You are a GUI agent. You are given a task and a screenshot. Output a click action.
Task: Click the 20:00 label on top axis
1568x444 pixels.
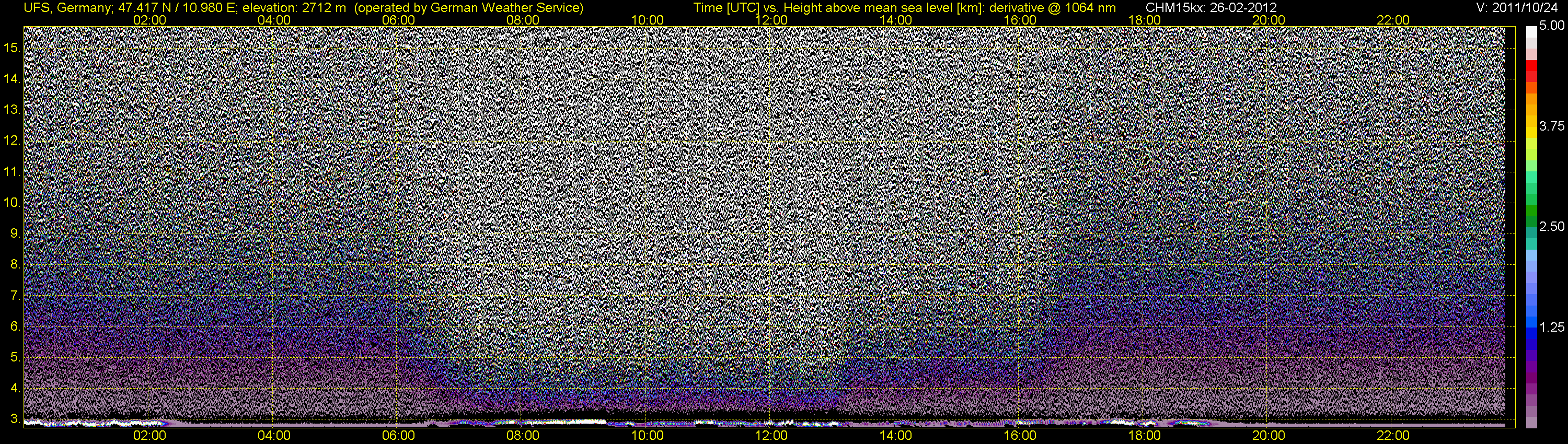point(1269,20)
